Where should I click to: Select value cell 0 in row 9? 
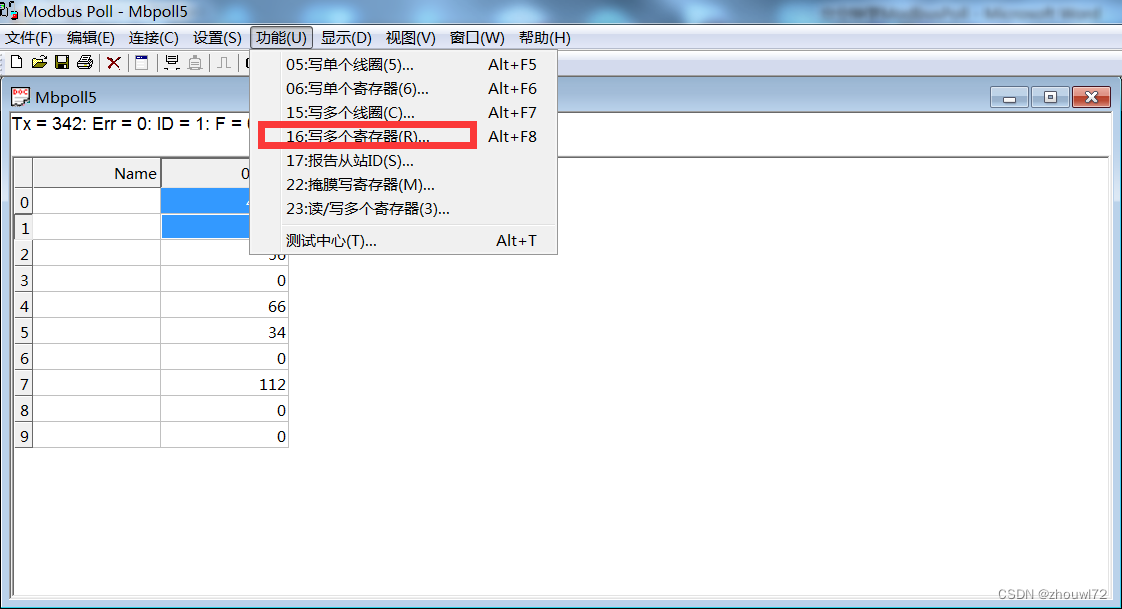click(225, 436)
